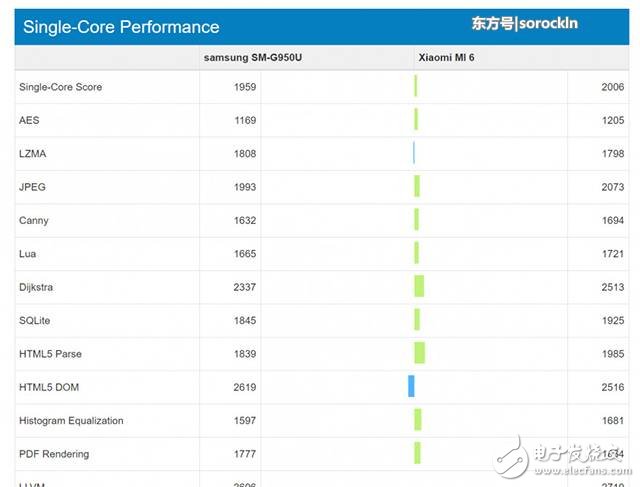Click the thin blue LZMA bar

[413, 154]
